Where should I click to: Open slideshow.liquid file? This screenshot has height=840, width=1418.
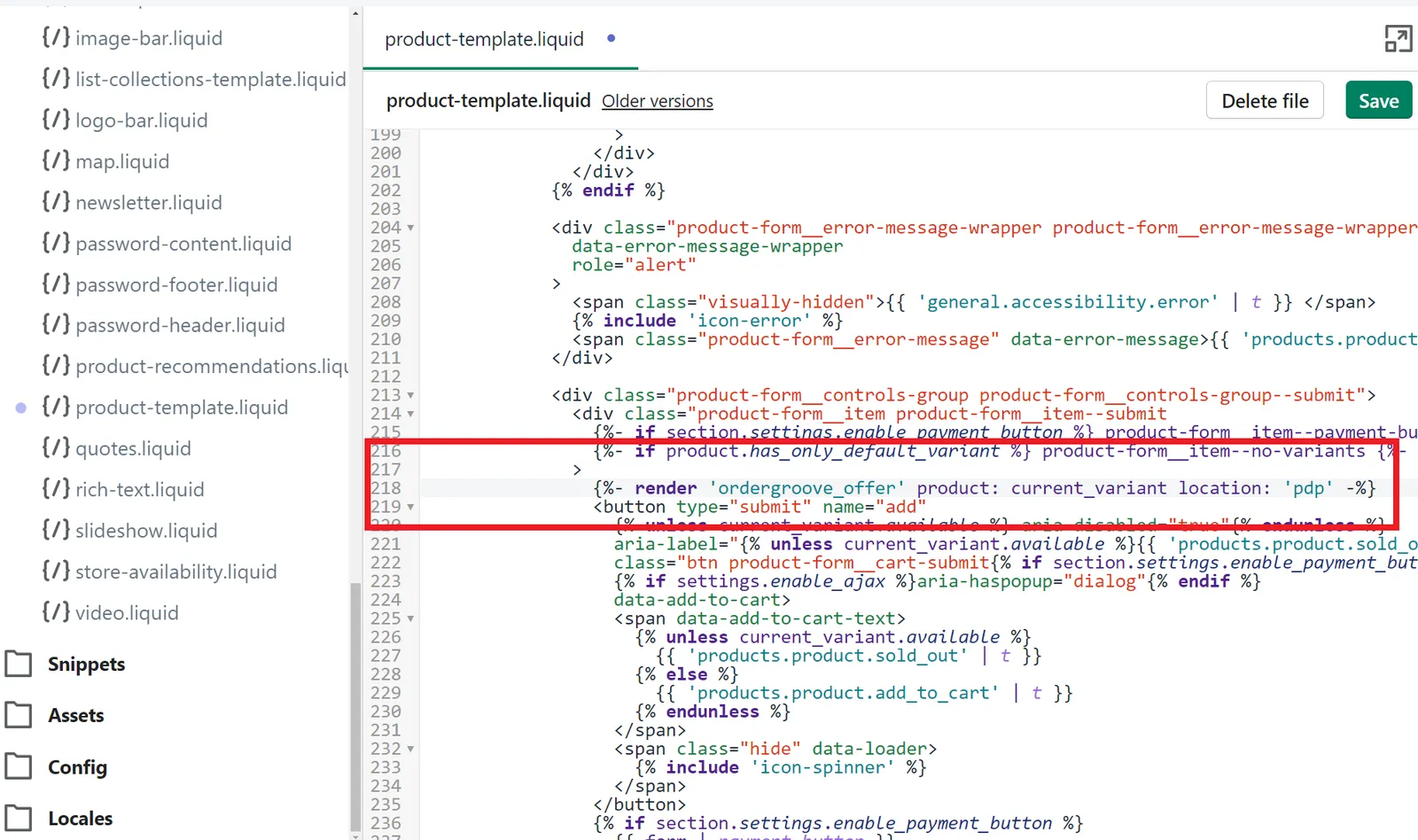tap(146, 530)
